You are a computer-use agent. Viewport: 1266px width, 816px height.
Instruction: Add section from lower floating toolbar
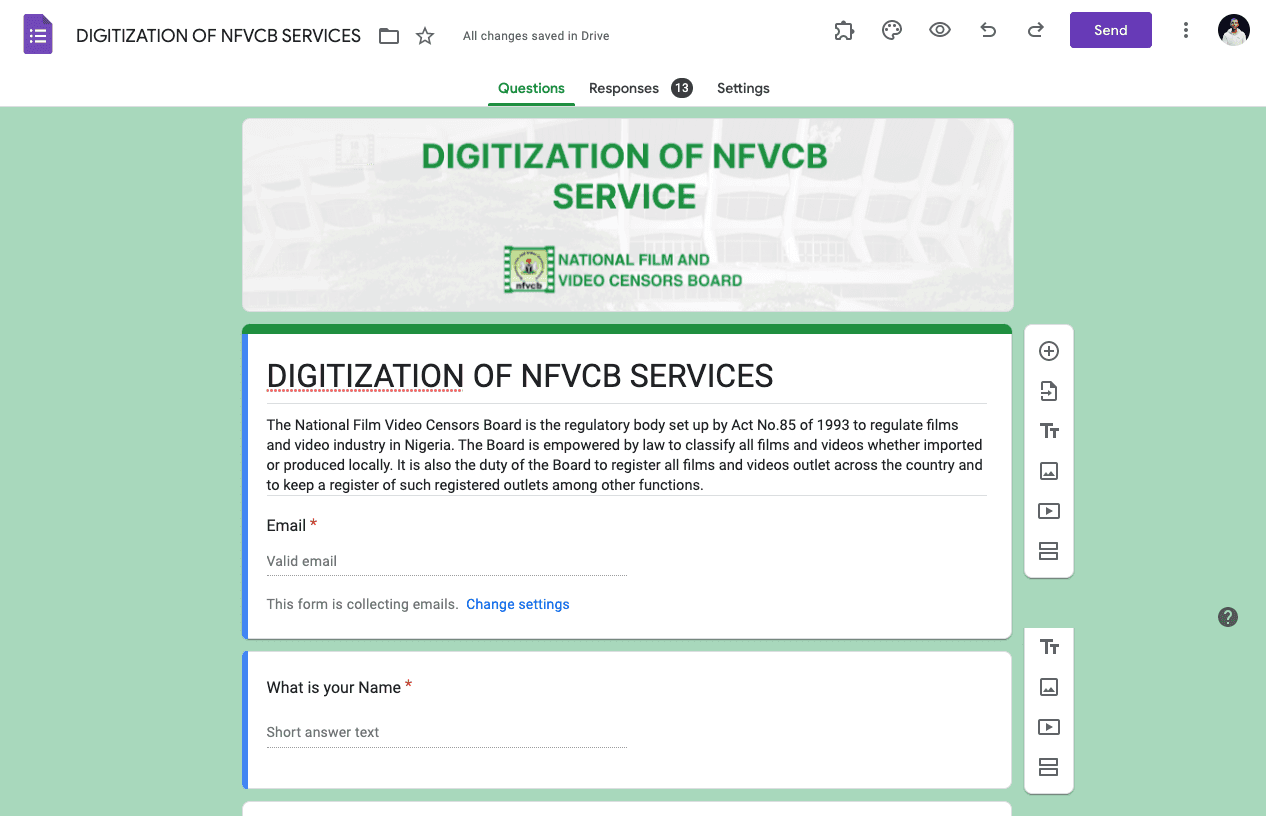pos(1049,767)
